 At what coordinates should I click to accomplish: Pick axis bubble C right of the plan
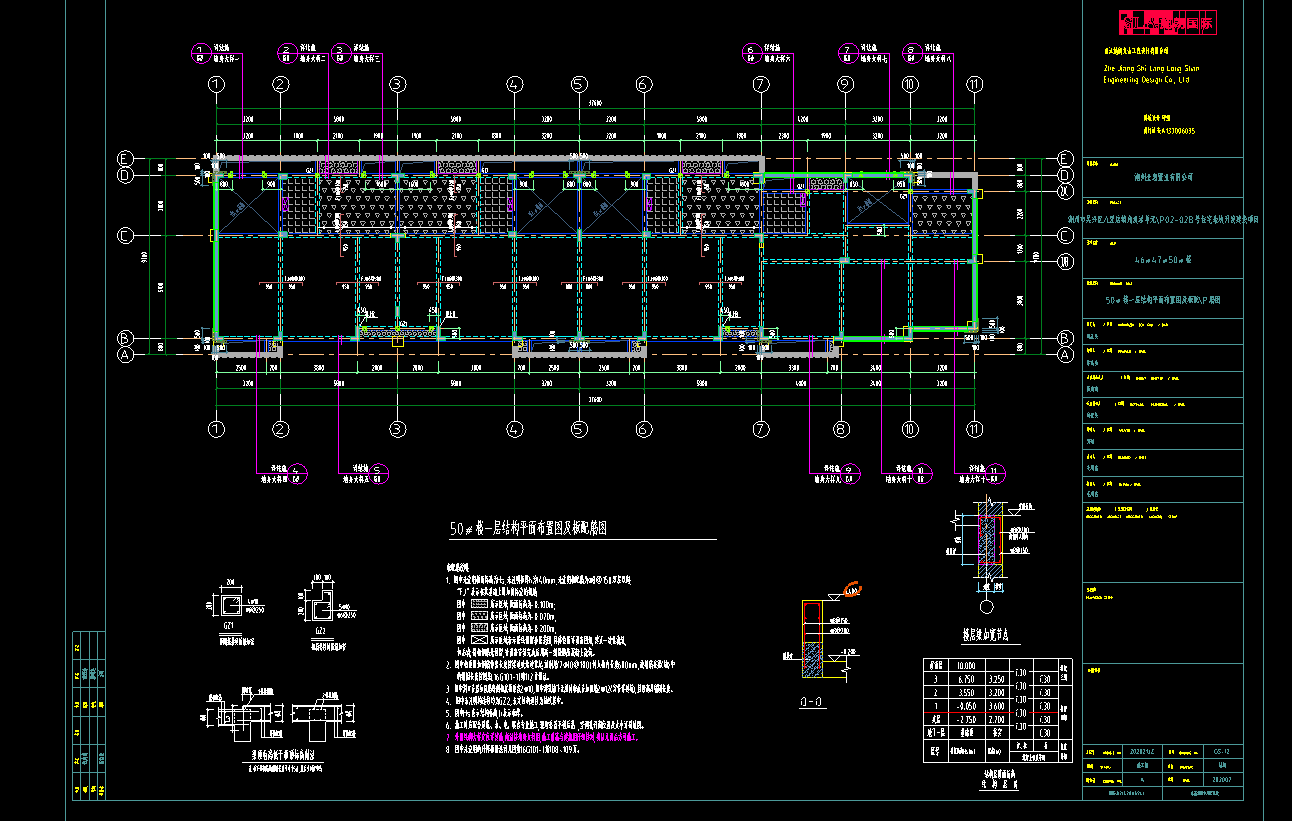[x=1065, y=236]
